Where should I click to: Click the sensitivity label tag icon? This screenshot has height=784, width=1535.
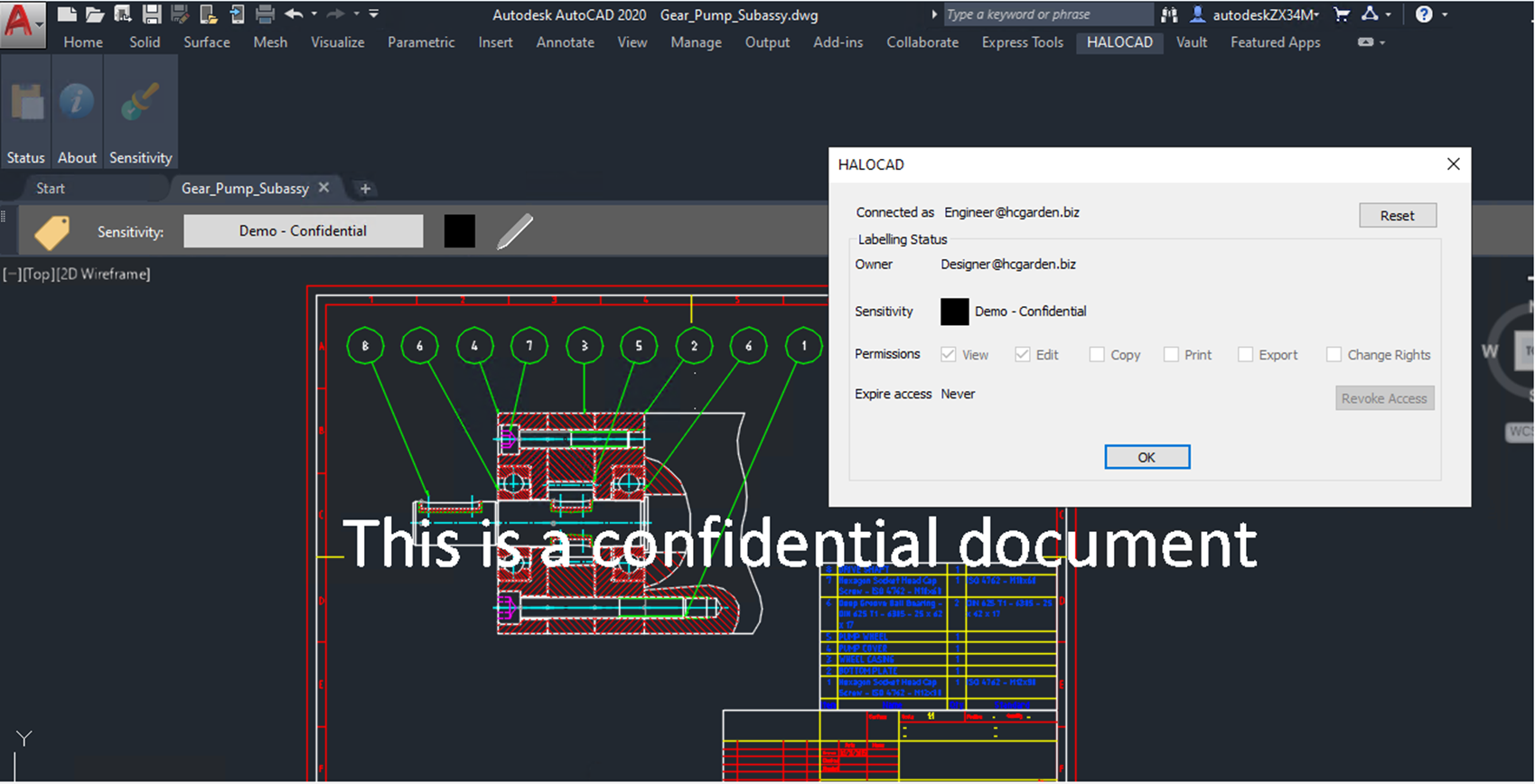pos(52,232)
